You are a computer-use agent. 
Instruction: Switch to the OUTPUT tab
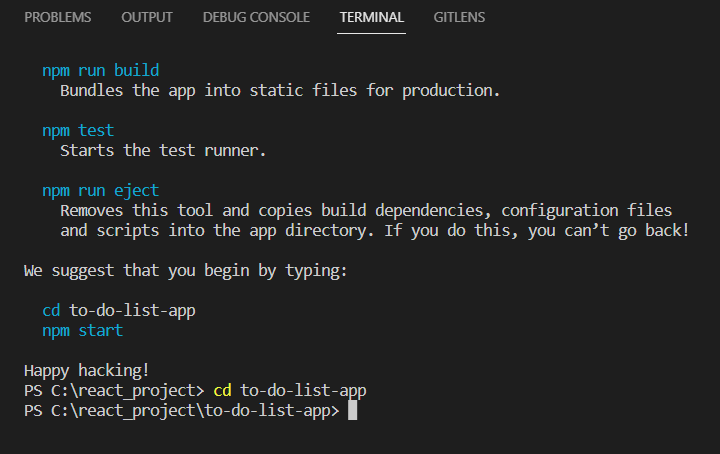click(x=147, y=17)
